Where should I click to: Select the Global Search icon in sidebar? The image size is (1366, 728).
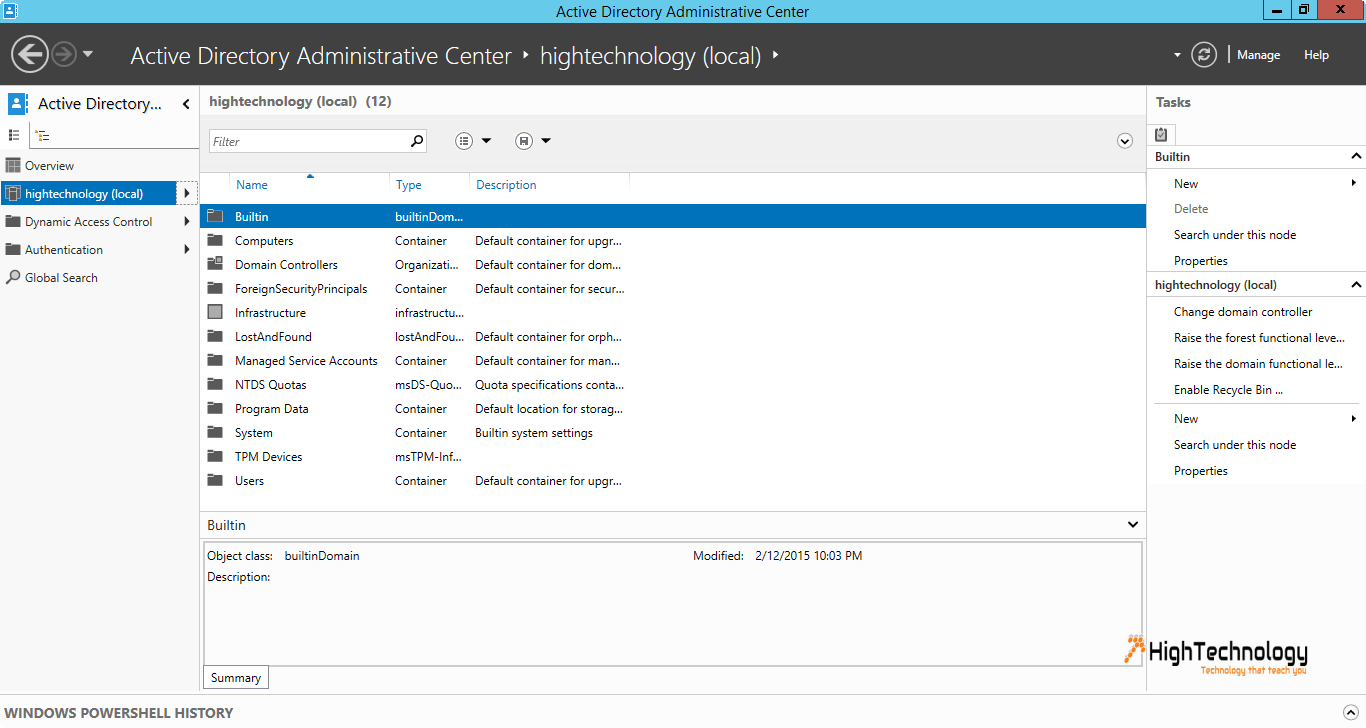(13, 278)
